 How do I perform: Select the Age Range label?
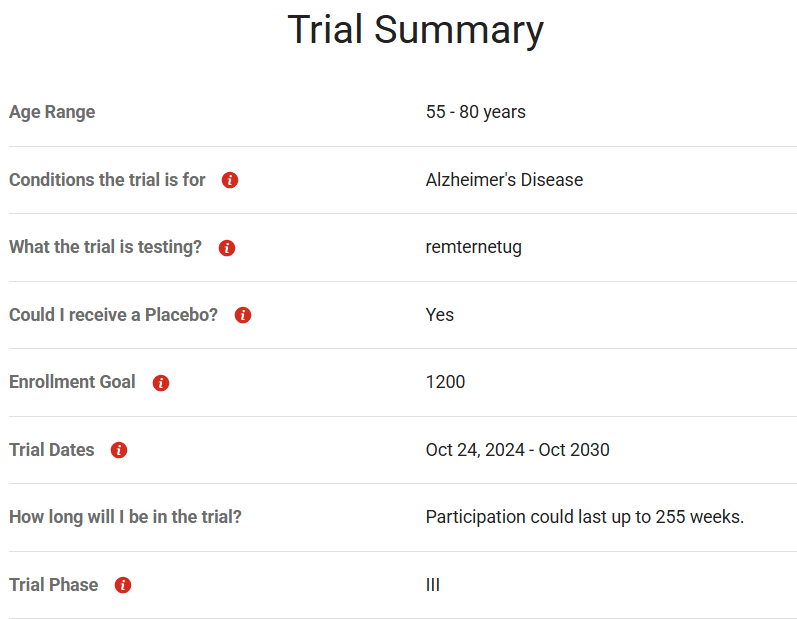[x=52, y=112]
